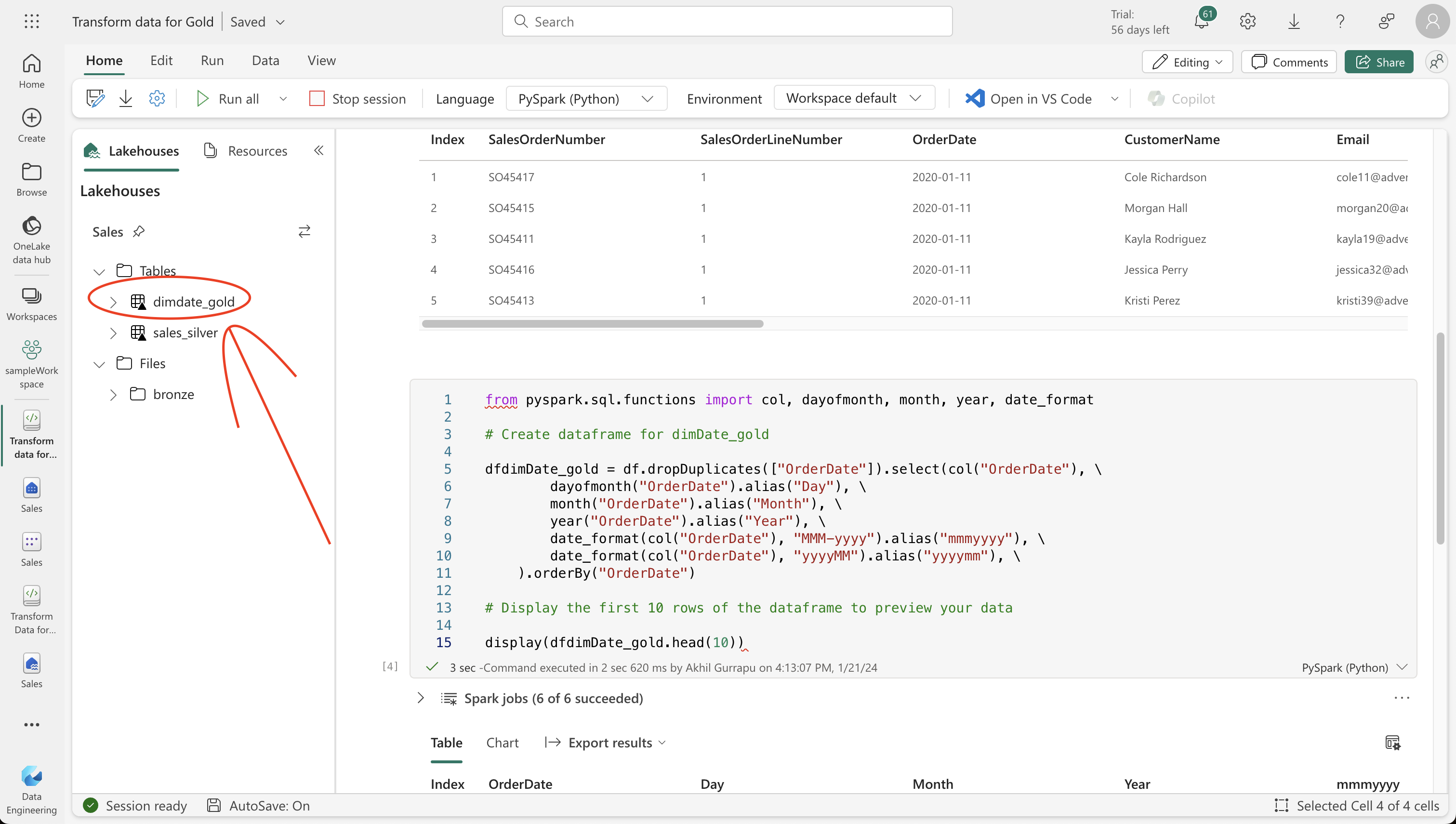
Task: Open Browse in the sidebar
Action: pyautogui.click(x=32, y=179)
